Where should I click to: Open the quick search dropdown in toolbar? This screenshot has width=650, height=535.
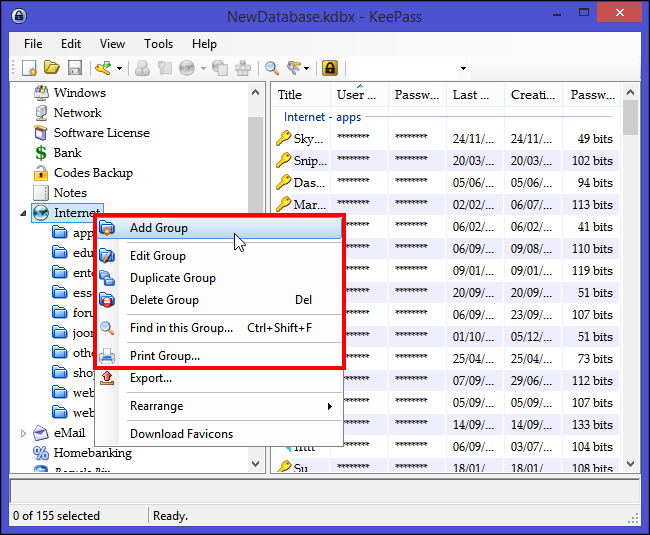point(463,68)
